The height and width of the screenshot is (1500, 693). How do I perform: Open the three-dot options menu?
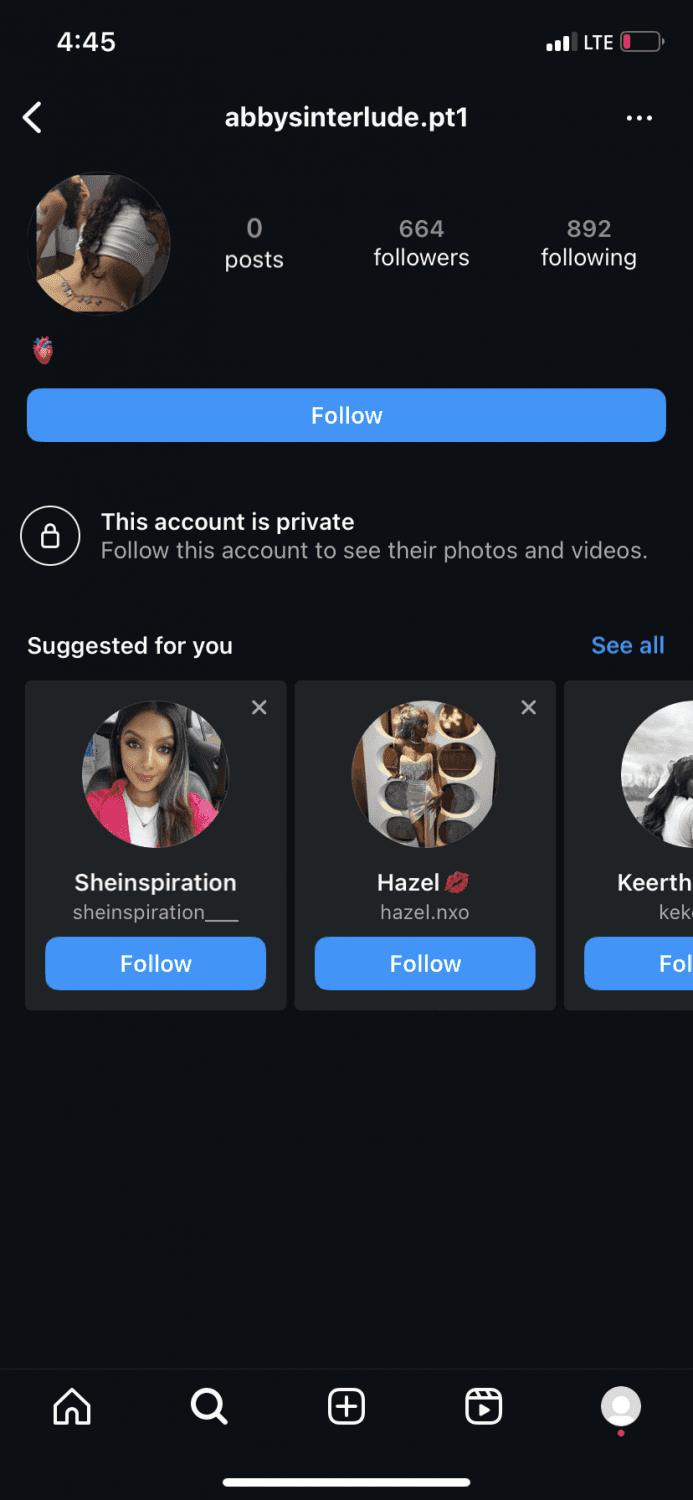click(639, 118)
